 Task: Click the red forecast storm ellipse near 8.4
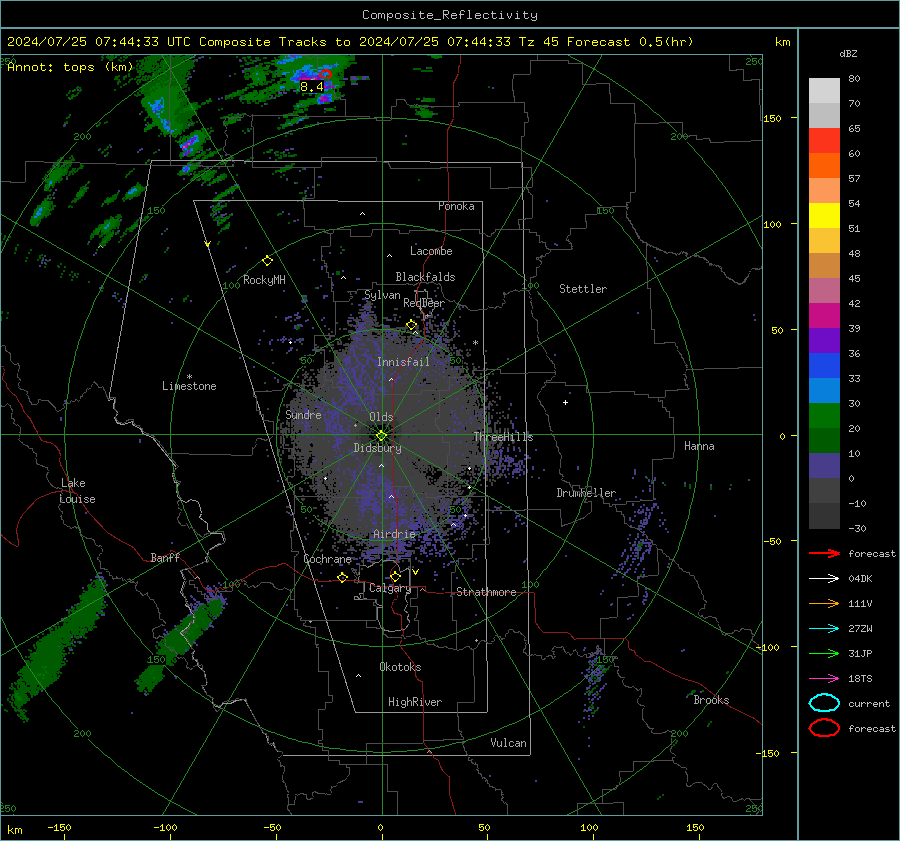tap(325, 74)
